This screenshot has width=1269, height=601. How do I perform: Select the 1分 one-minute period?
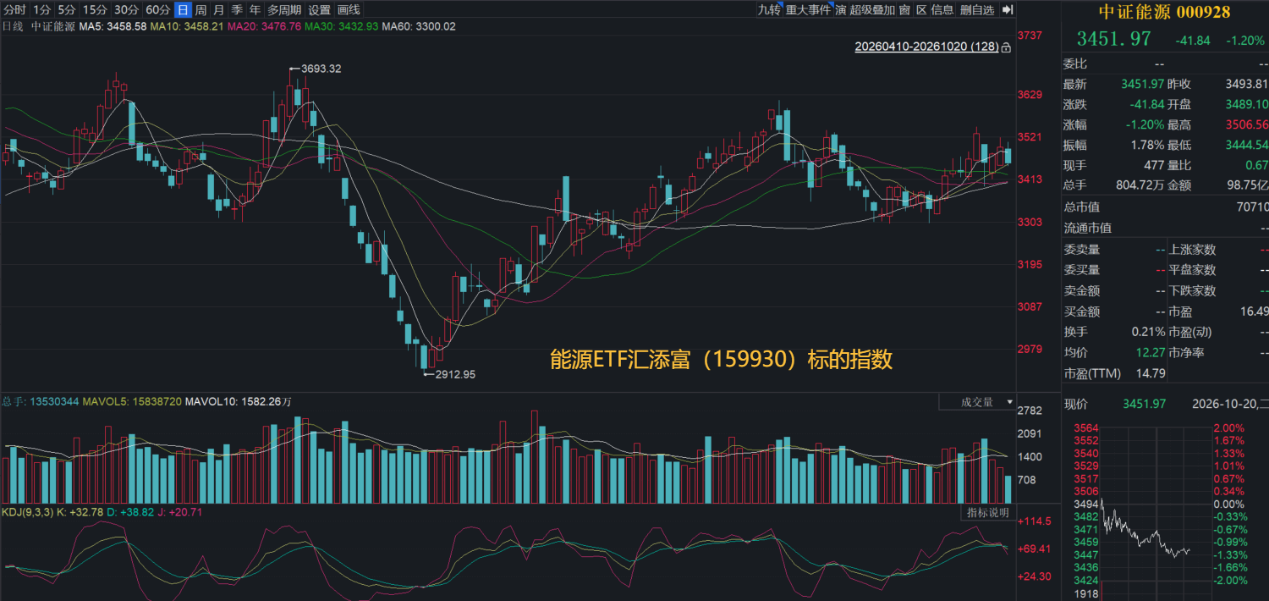(42, 10)
